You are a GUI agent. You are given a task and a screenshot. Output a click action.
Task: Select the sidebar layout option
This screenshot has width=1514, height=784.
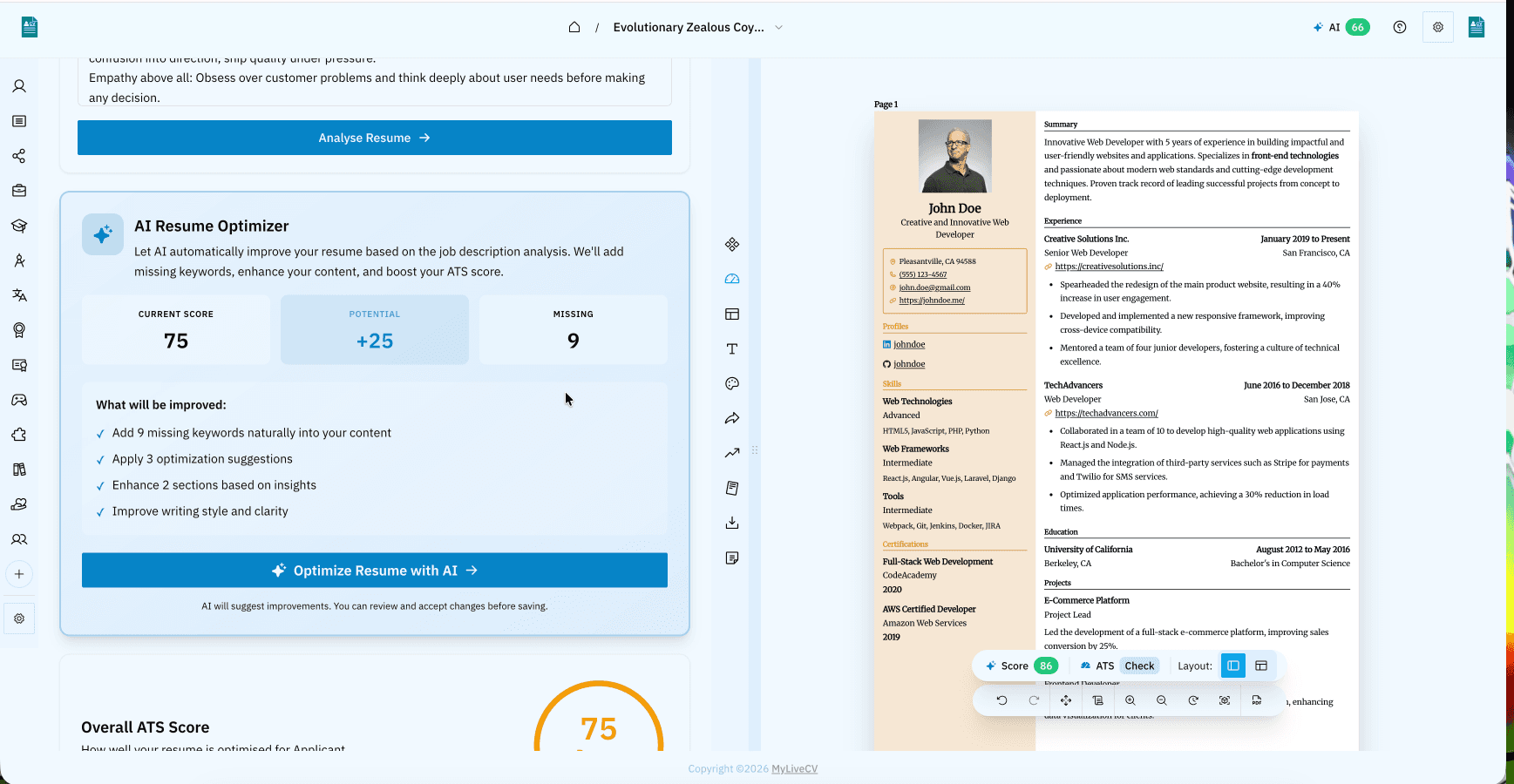(1233, 666)
